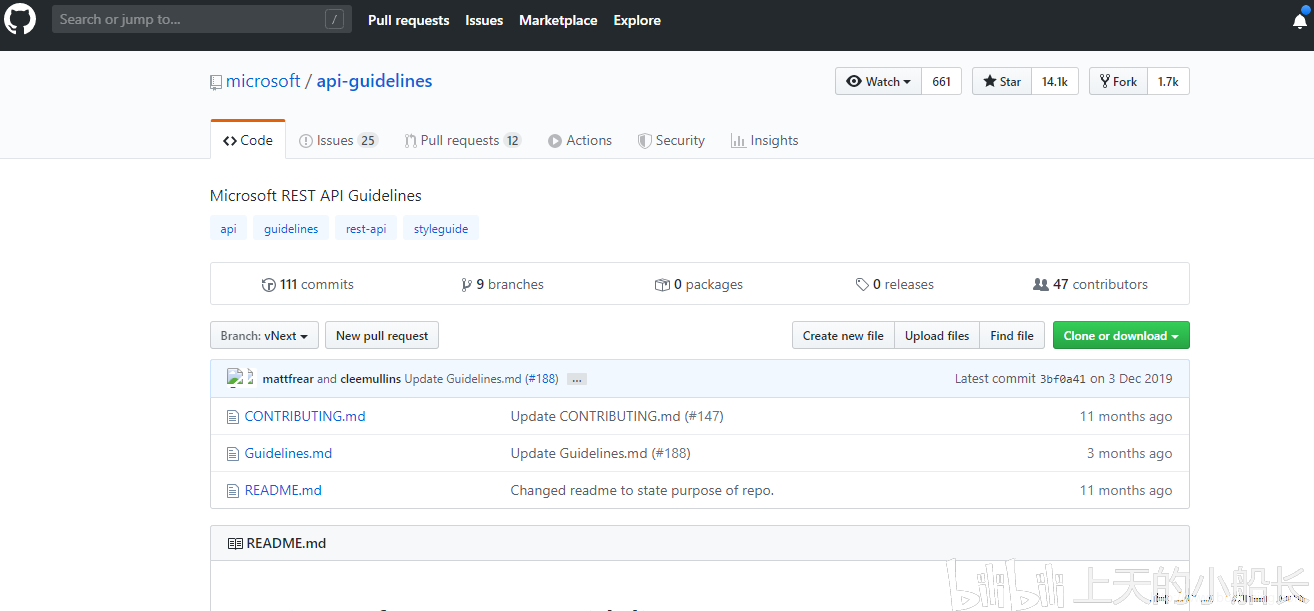Click the Issues count badge 25
The height and width of the screenshot is (611, 1314).
click(x=368, y=141)
